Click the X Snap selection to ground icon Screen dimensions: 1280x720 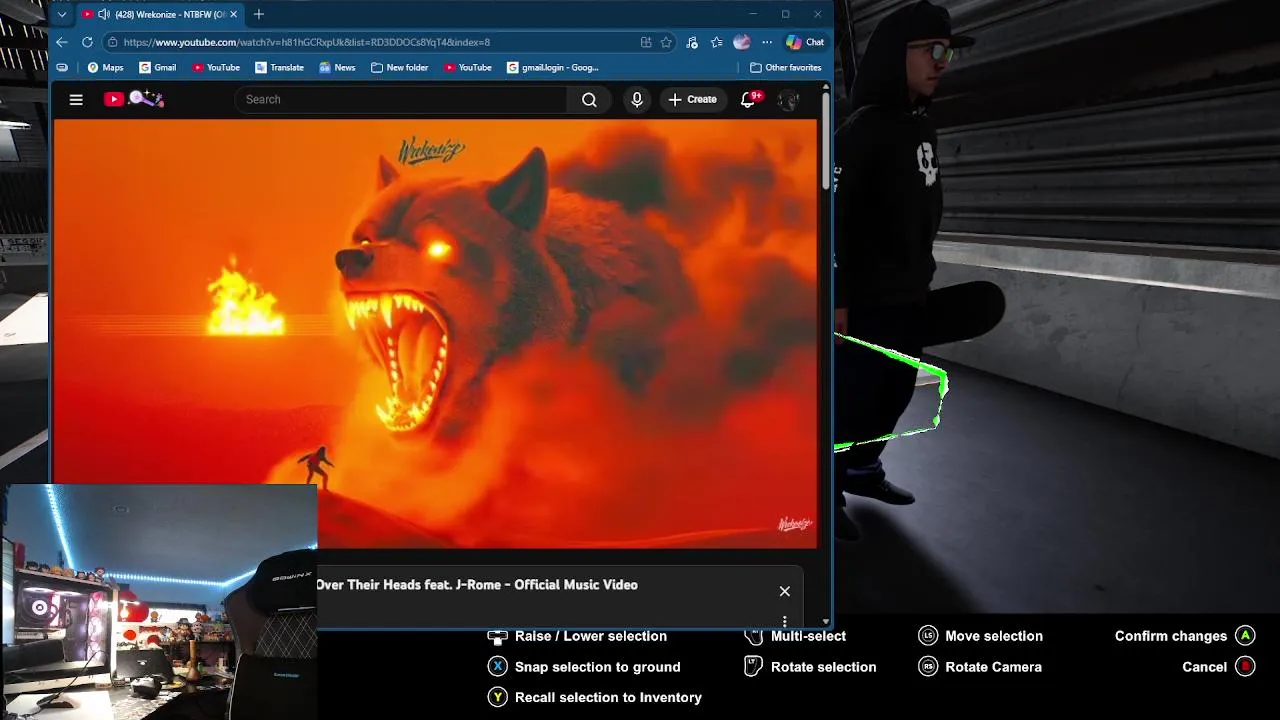pyautogui.click(x=497, y=667)
